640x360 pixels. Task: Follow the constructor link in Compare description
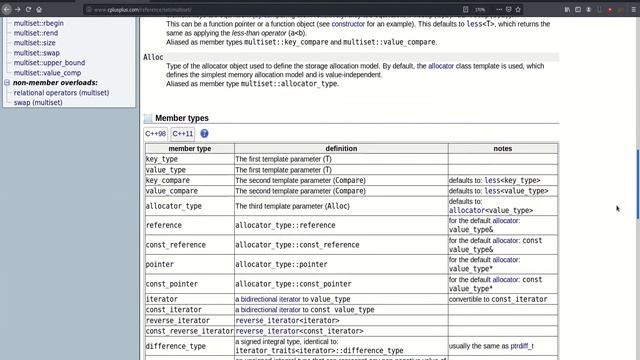coord(348,24)
